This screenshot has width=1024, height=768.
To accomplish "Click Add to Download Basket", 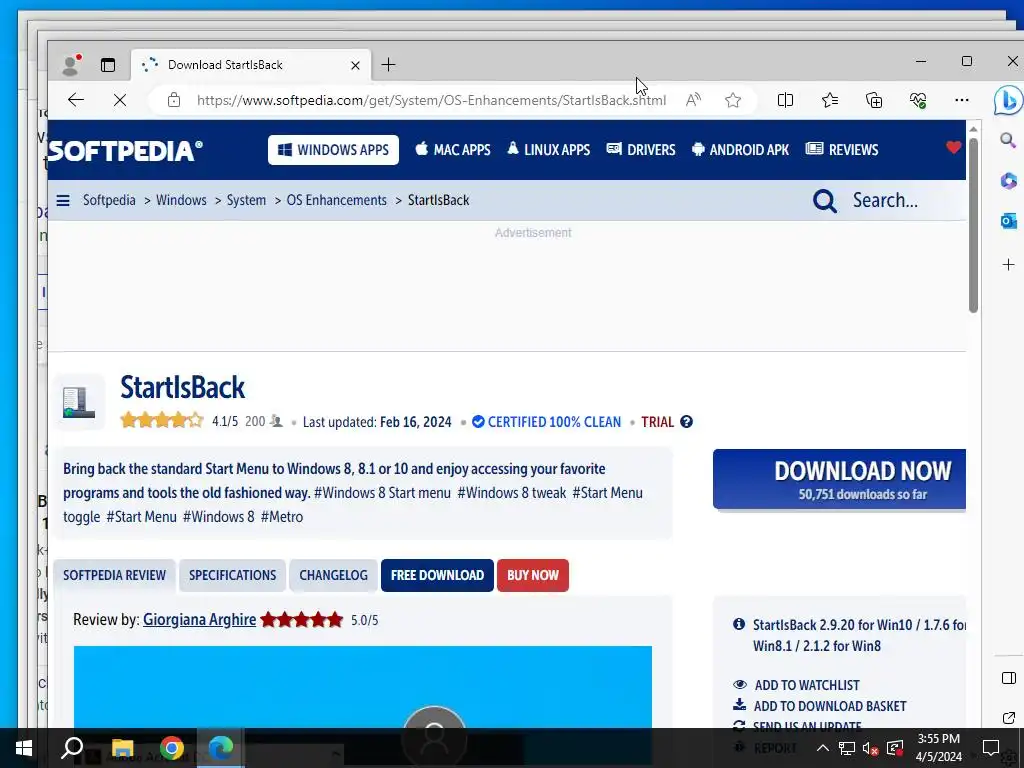I will [829, 706].
